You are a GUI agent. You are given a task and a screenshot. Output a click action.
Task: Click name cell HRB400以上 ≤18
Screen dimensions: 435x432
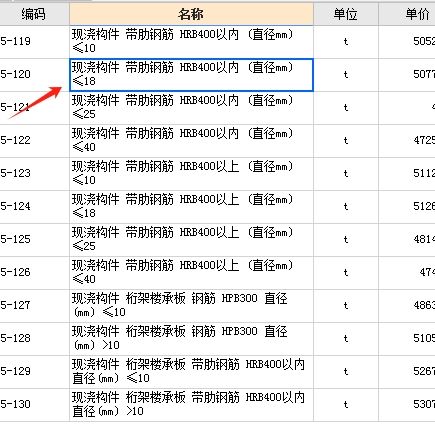(x=191, y=207)
